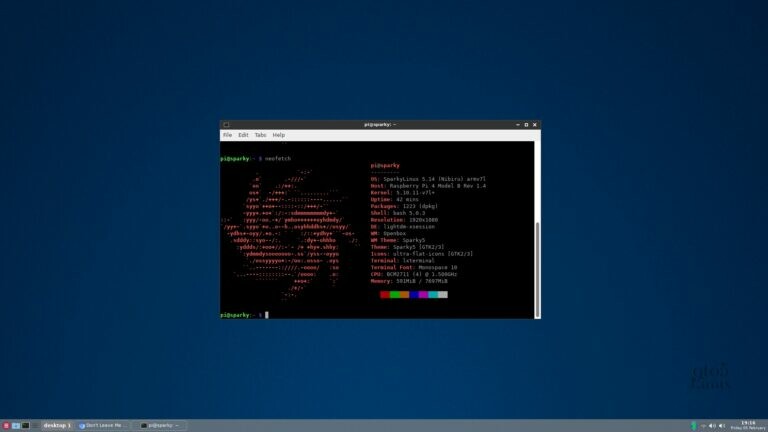
Task: Click the "Packages: 1223 (dpkg)" line
Action: [404, 207]
